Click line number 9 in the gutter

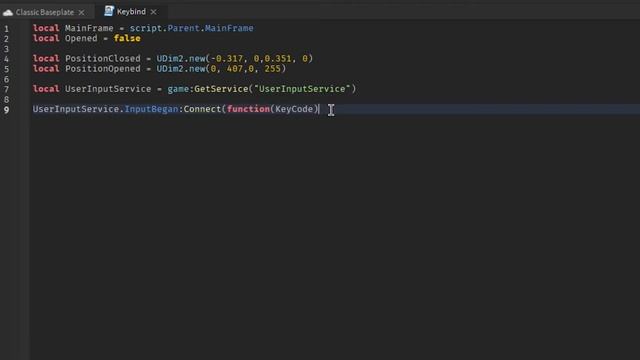(x=6, y=109)
